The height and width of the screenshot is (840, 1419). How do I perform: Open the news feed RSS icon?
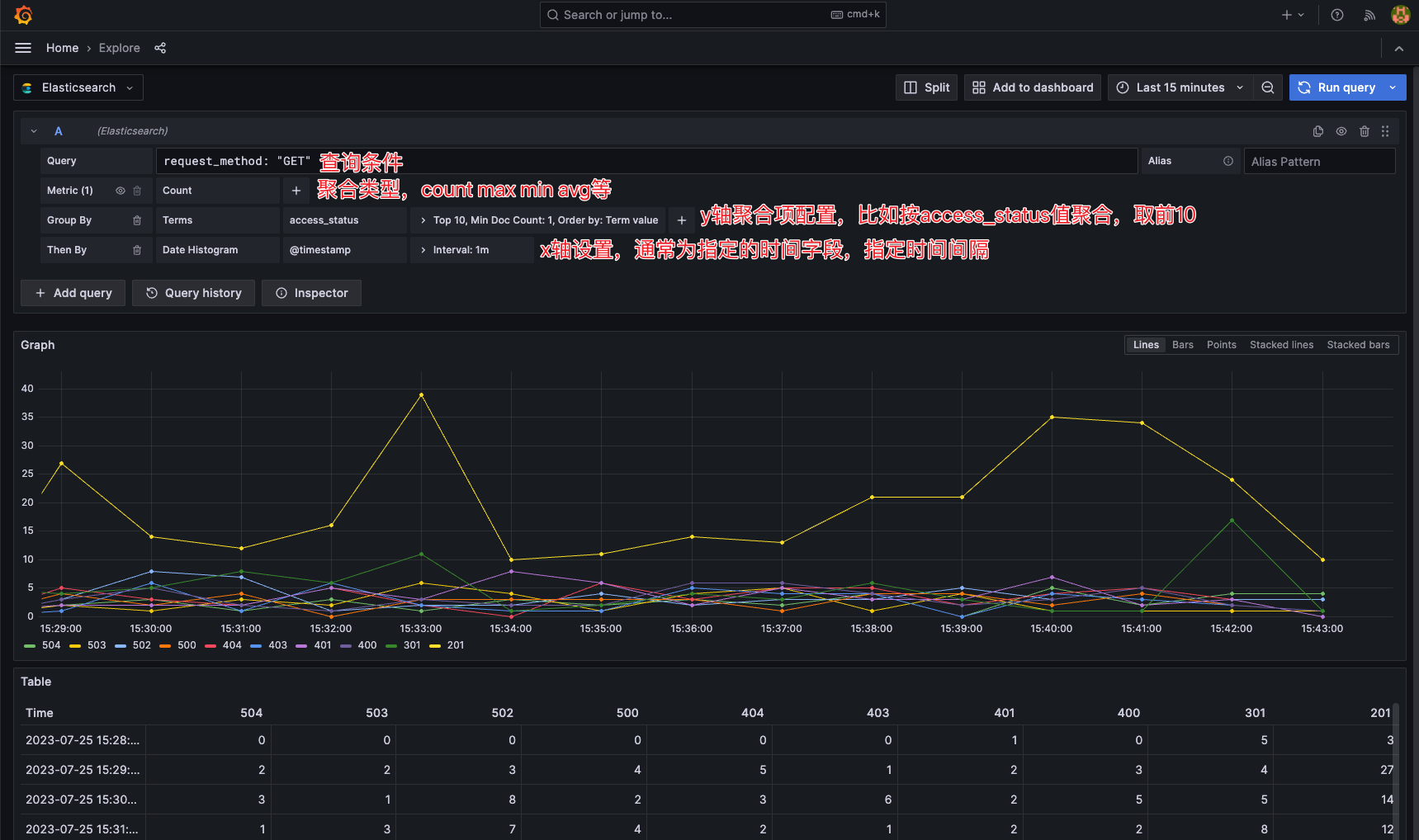[x=1369, y=15]
